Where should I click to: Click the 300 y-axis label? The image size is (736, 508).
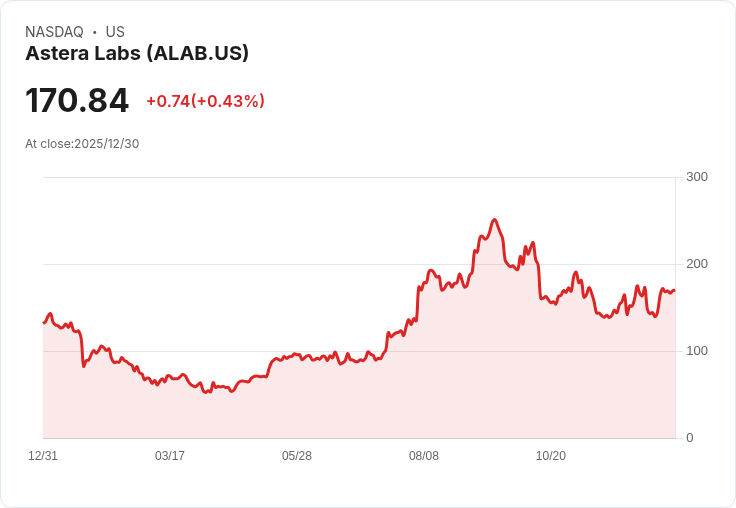click(697, 177)
